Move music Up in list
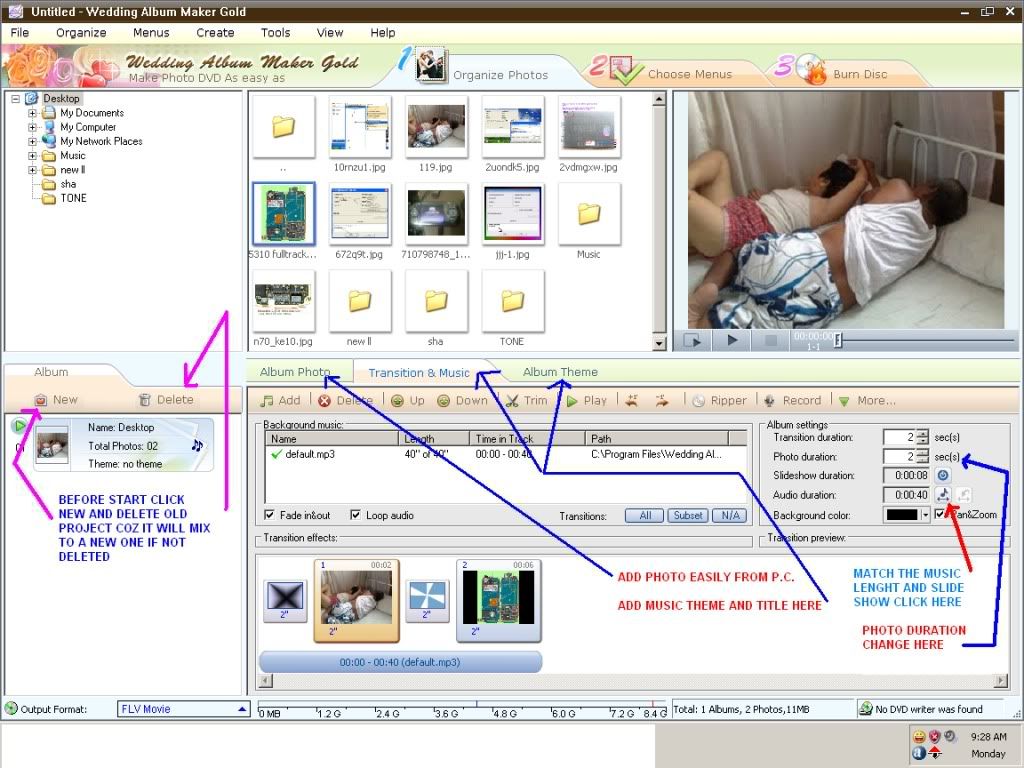 pyautogui.click(x=408, y=400)
